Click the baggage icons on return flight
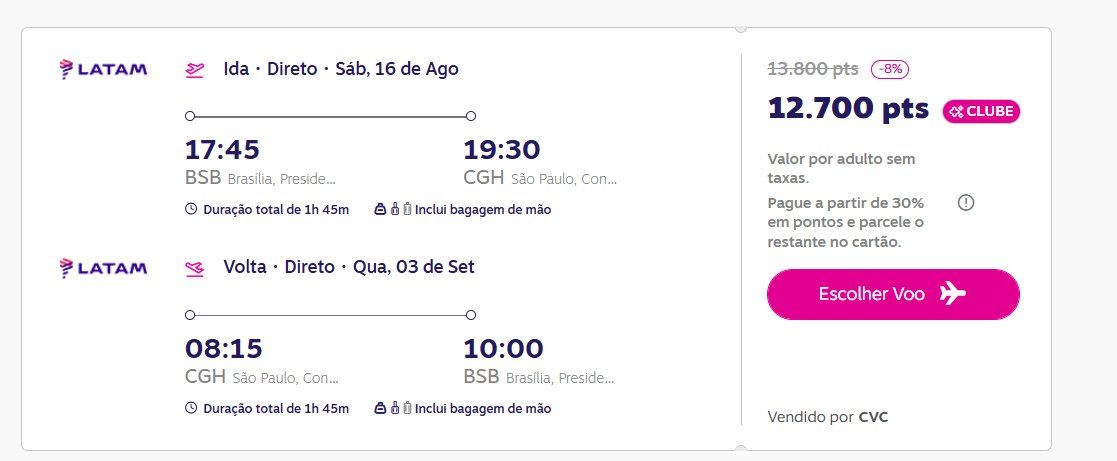This screenshot has width=1117, height=461. pyautogui.click(x=393, y=408)
